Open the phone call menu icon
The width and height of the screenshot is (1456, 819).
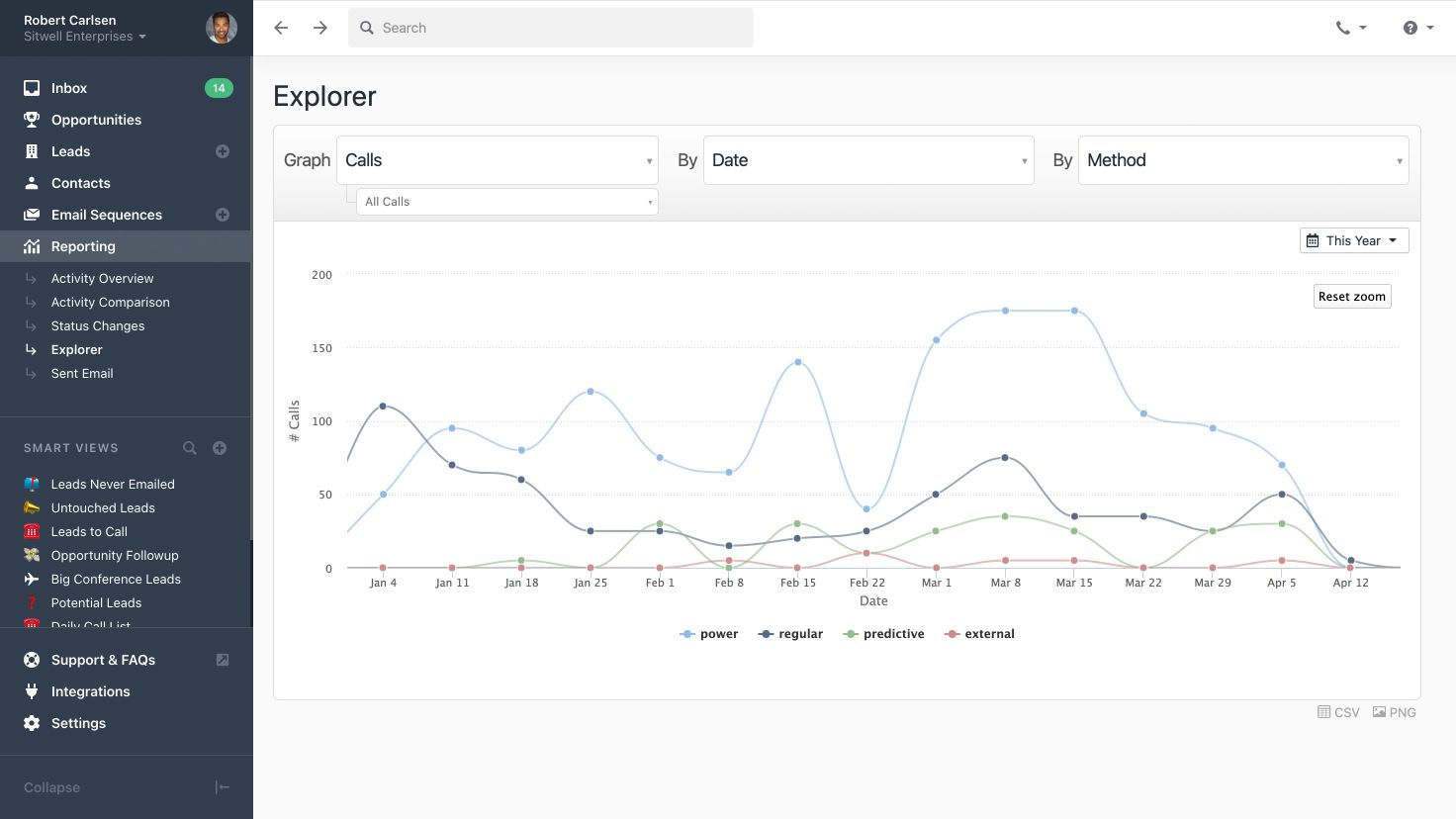pos(1350,28)
